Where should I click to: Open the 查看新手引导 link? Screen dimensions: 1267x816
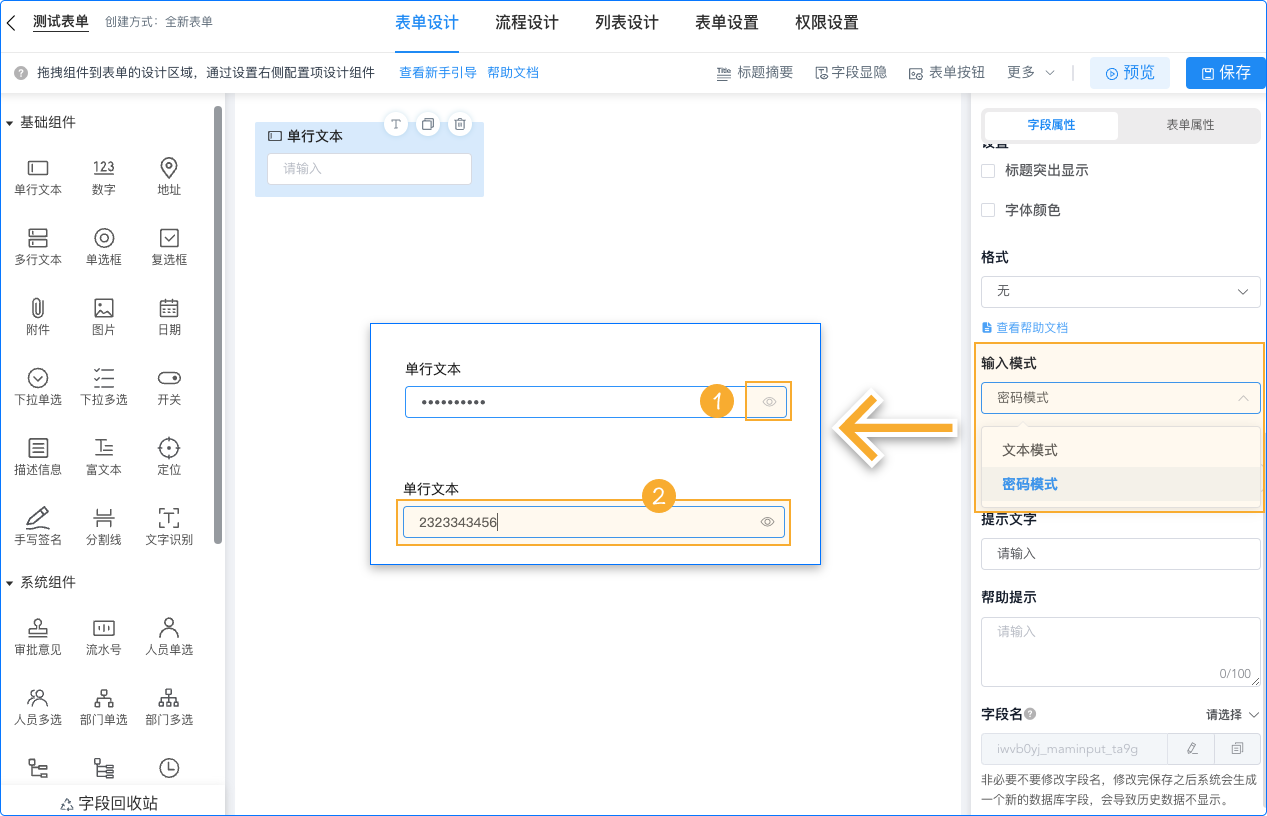click(437, 73)
